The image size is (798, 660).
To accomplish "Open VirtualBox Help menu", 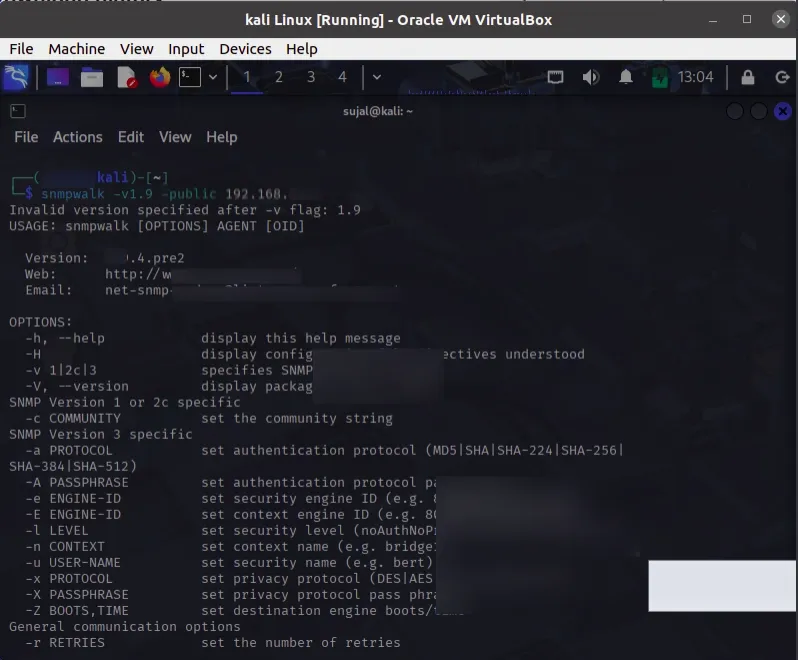I will pos(302,49).
